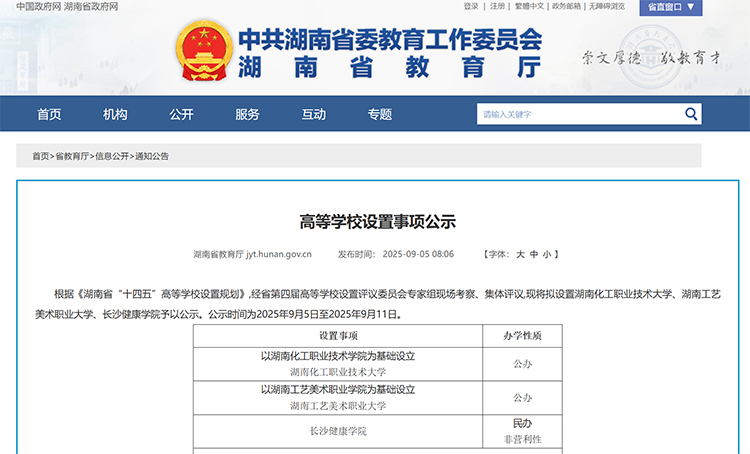The width and height of the screenshot is (750, 454).
Task: Click the search magnifier icon
Action: 691,114
